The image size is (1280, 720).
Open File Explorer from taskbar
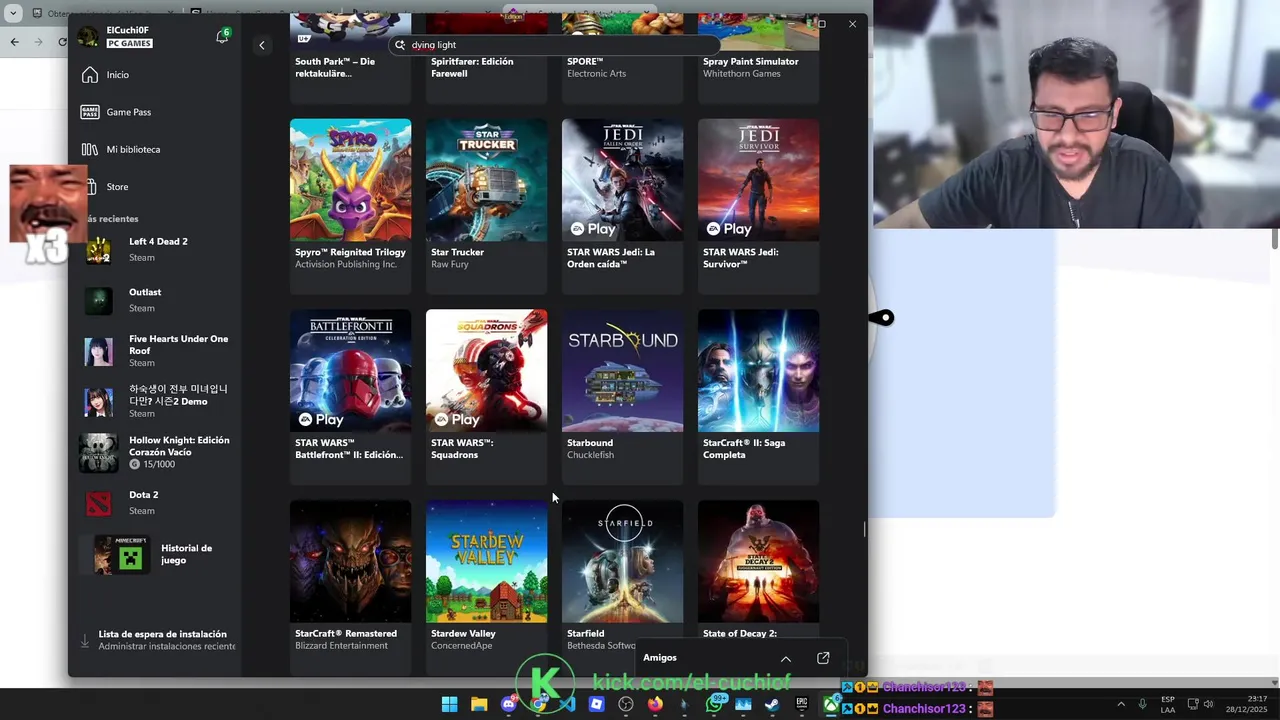point(479,704)
